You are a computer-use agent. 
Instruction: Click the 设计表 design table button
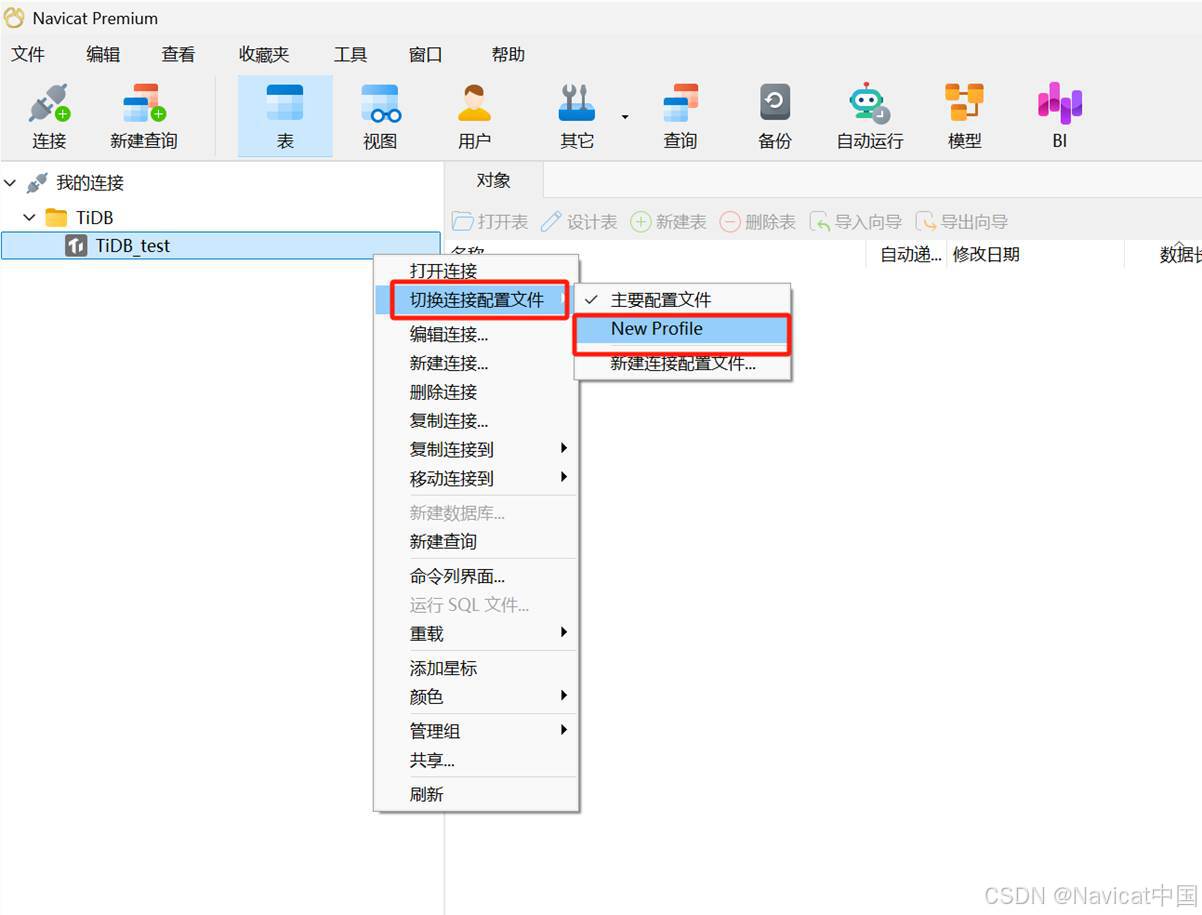[579, 222]
